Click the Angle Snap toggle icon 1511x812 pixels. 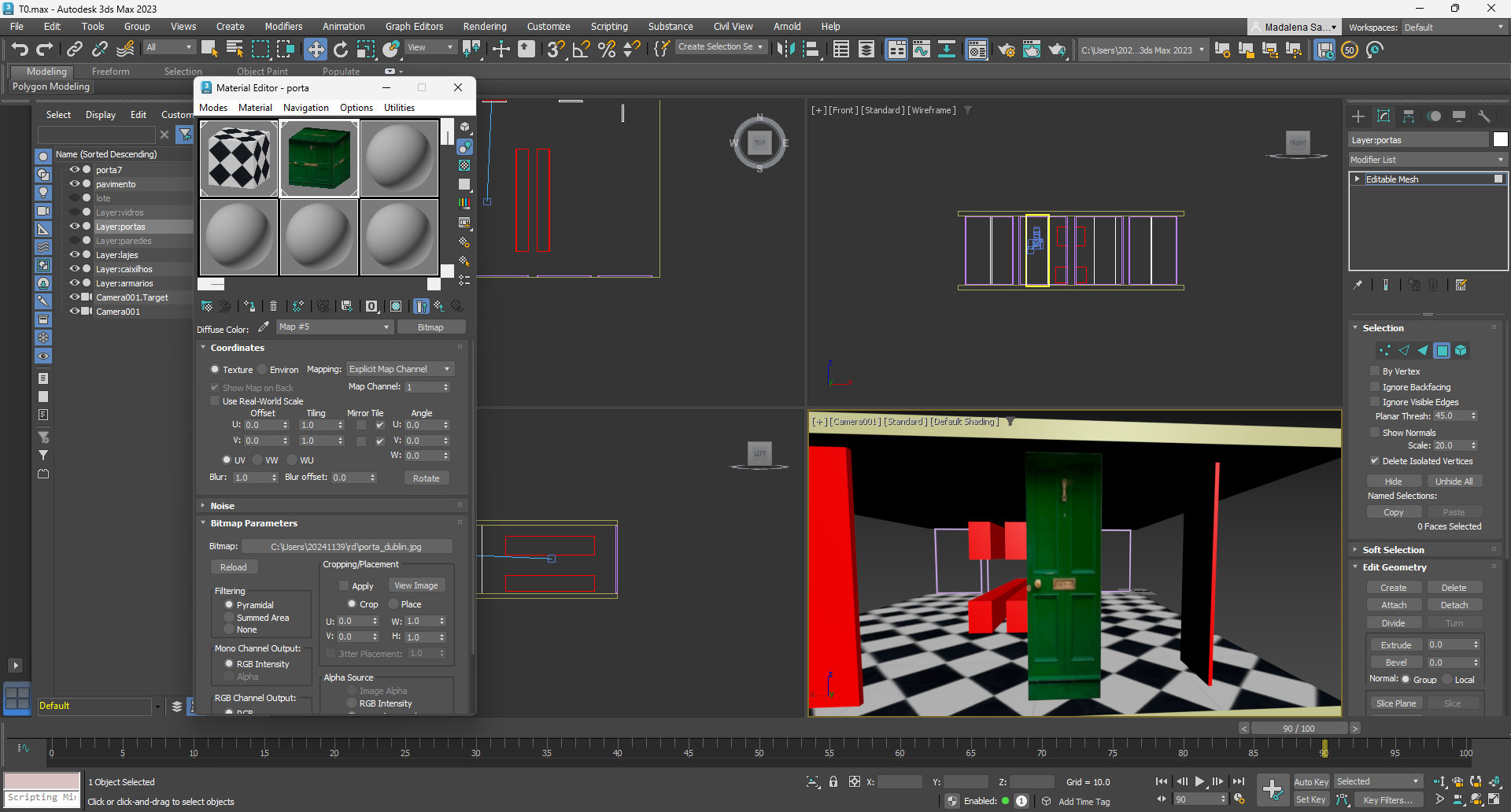pos(581,50)
